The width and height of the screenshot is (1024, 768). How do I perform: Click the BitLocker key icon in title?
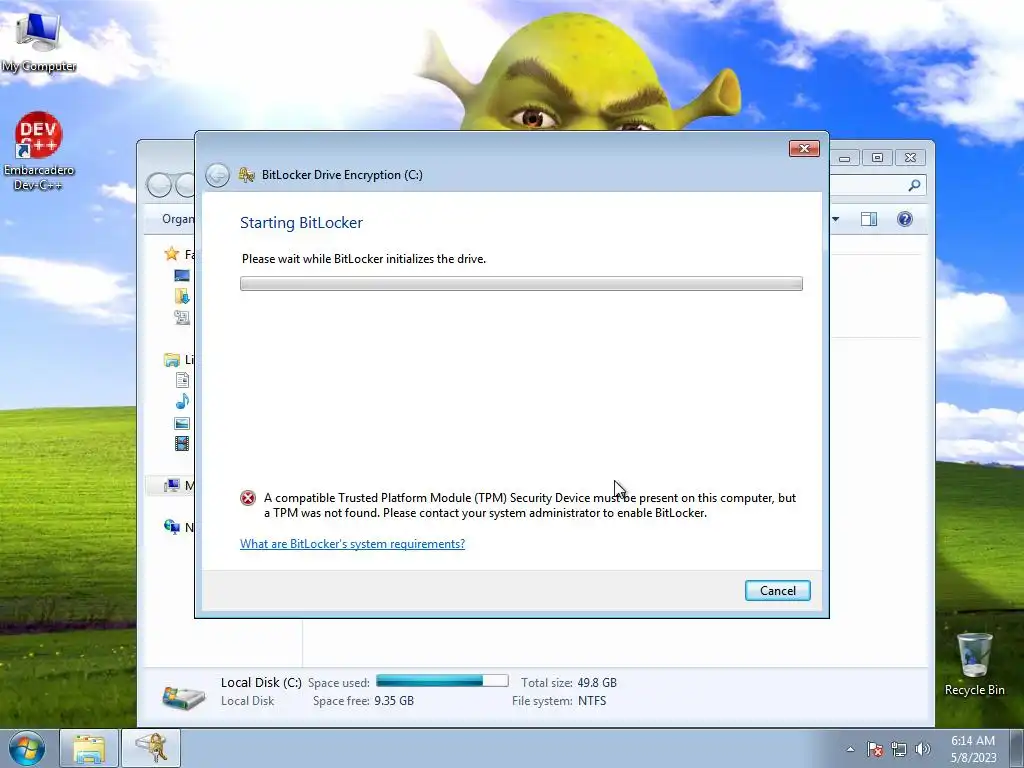(246, 174)
